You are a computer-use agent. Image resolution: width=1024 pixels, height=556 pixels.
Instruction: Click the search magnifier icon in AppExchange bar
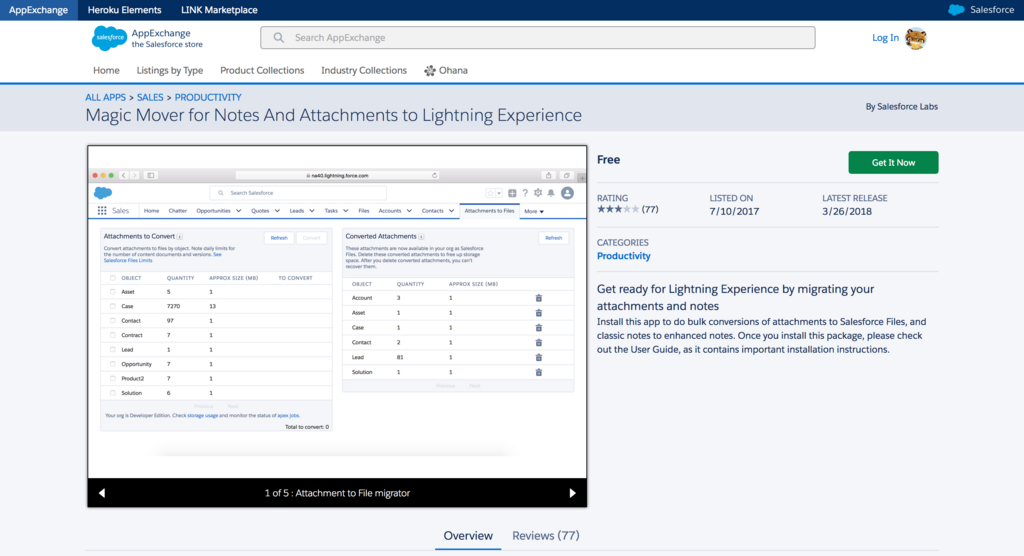coord(279,38)
